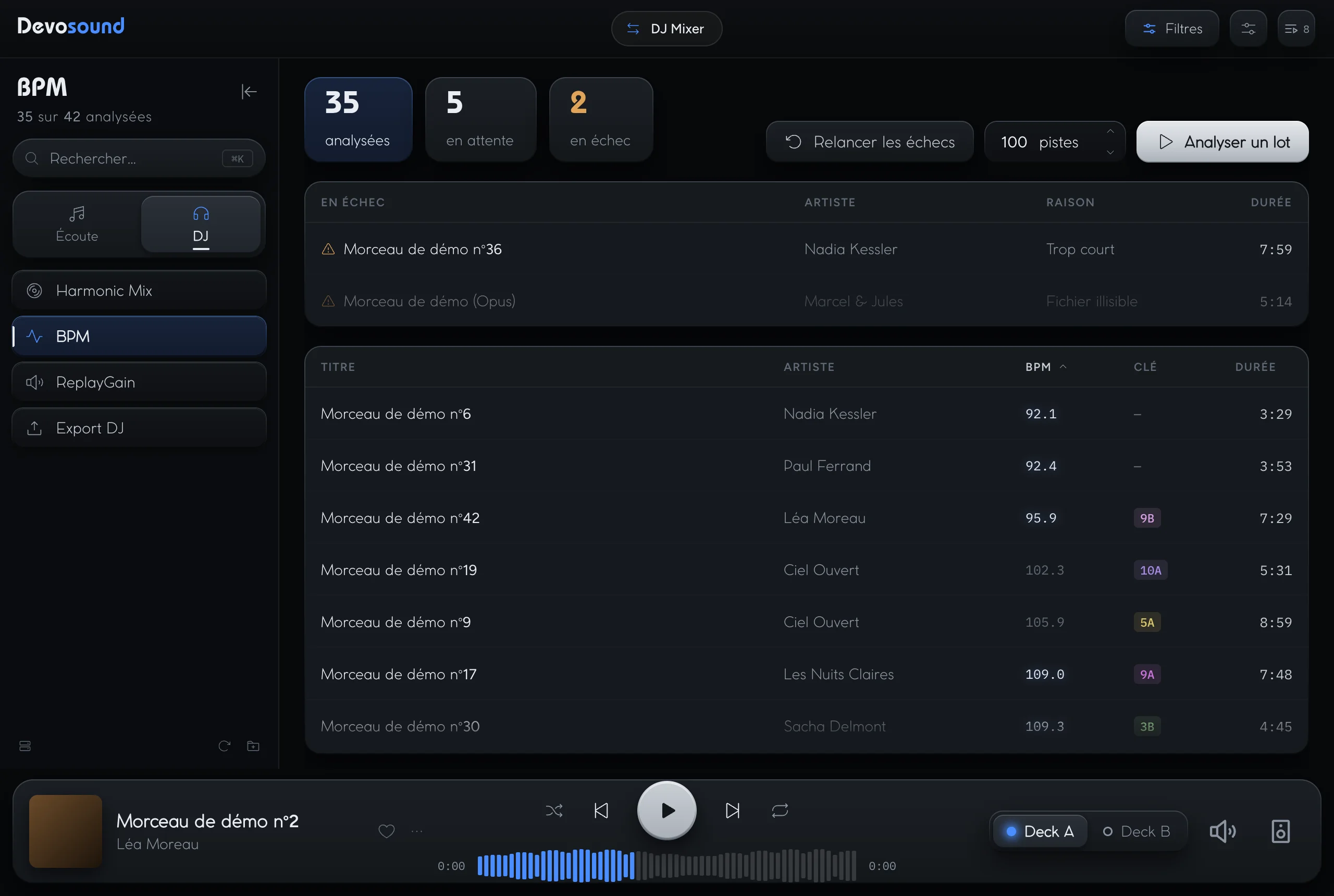Click Relancer les échecs button

pos(869,142)
